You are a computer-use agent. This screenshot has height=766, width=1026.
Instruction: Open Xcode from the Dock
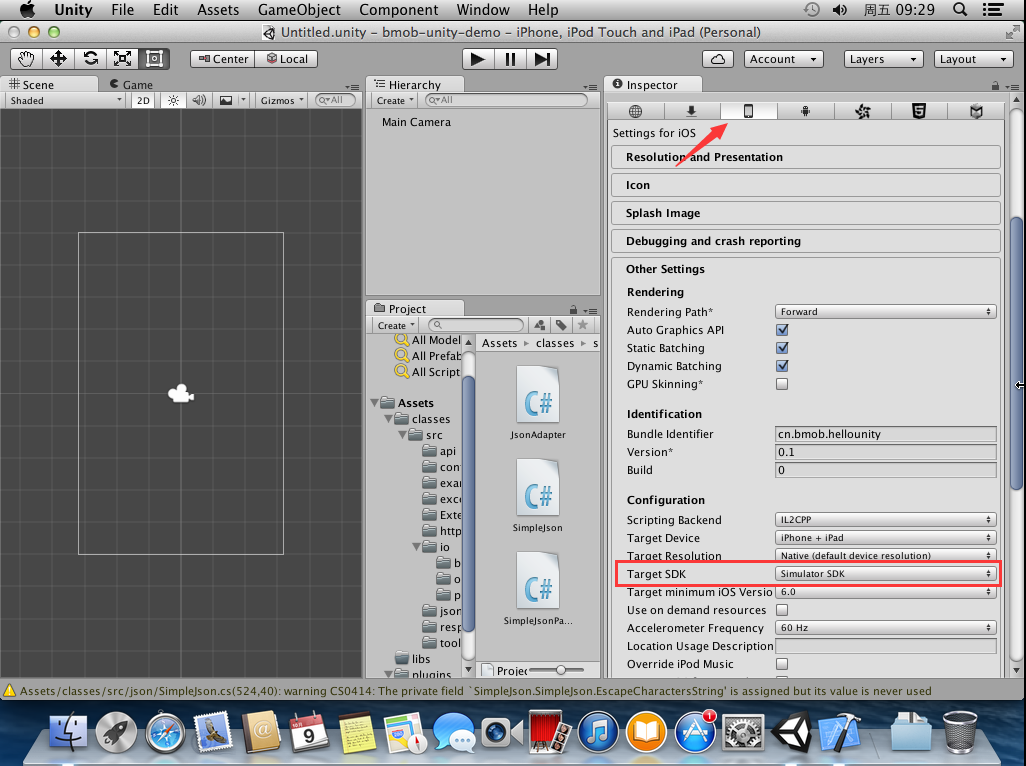[x=840, y=731]
